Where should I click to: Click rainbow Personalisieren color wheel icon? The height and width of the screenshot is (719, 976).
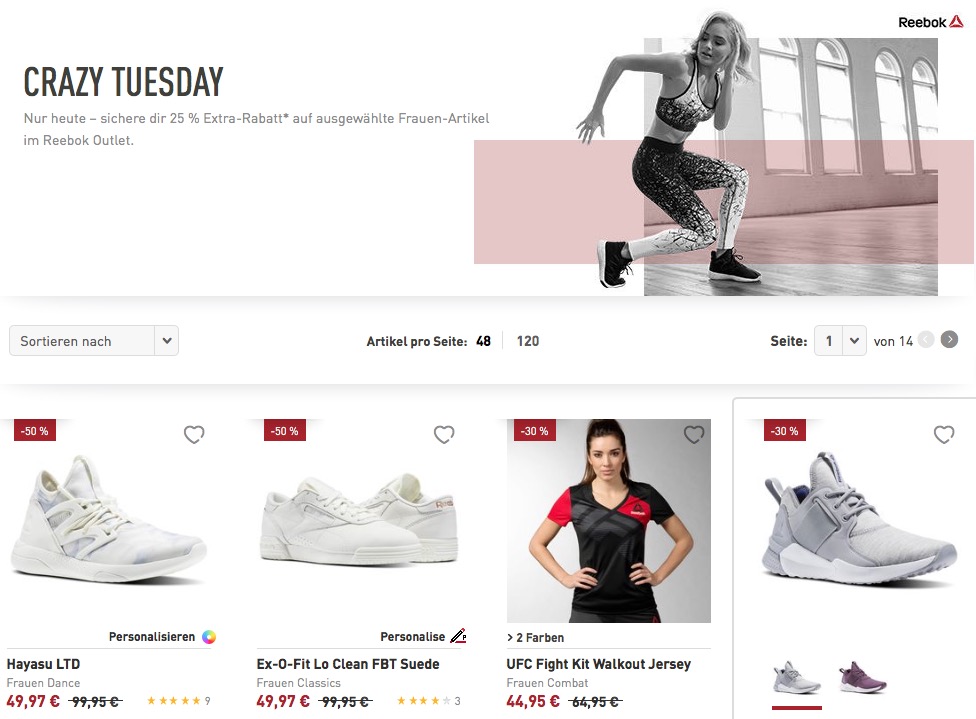pos(209,637)
